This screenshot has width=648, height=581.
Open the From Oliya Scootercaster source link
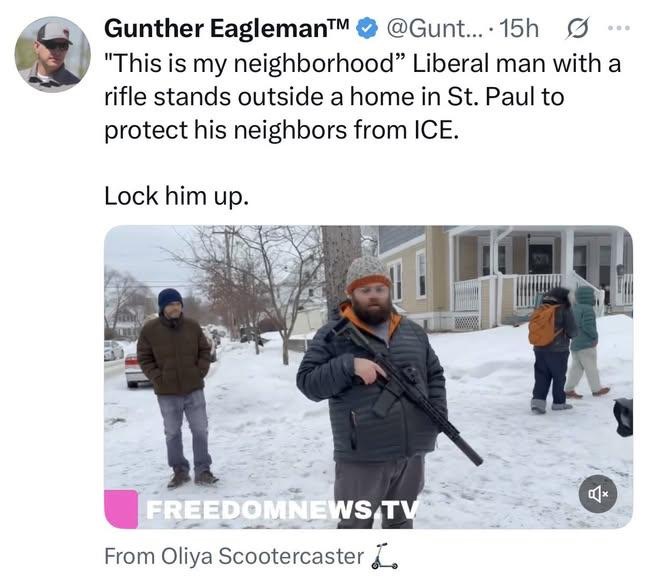(234, 556)
